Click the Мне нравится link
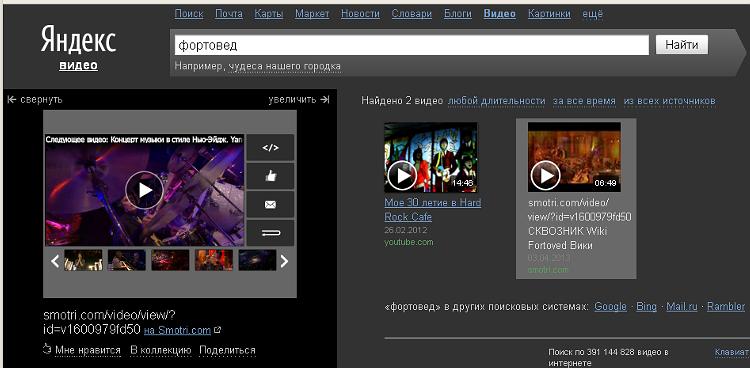This screenshot has width=750, height=368. (88, 350)
